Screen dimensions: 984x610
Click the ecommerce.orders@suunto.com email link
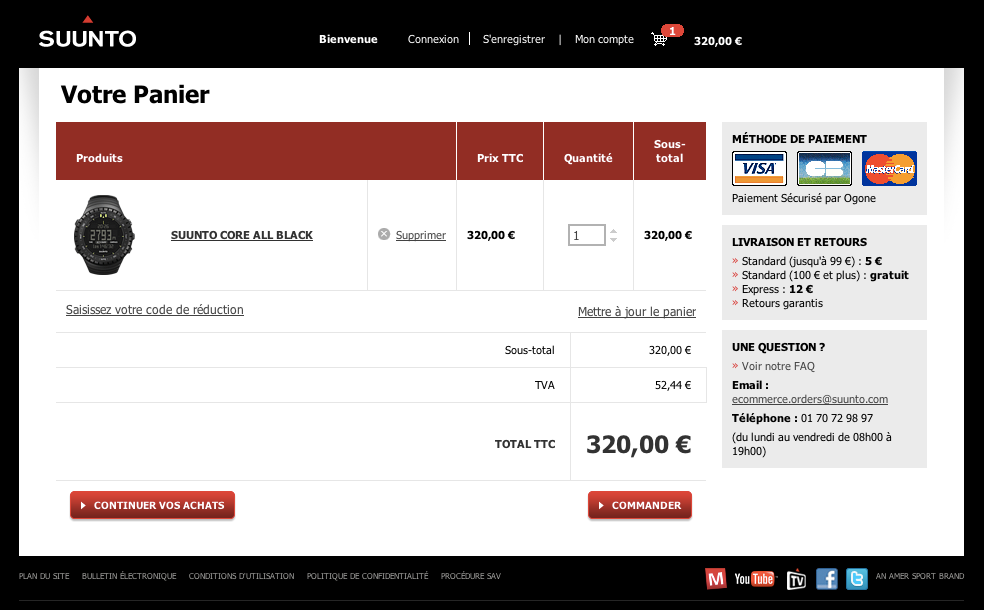(x=810, y=399)
